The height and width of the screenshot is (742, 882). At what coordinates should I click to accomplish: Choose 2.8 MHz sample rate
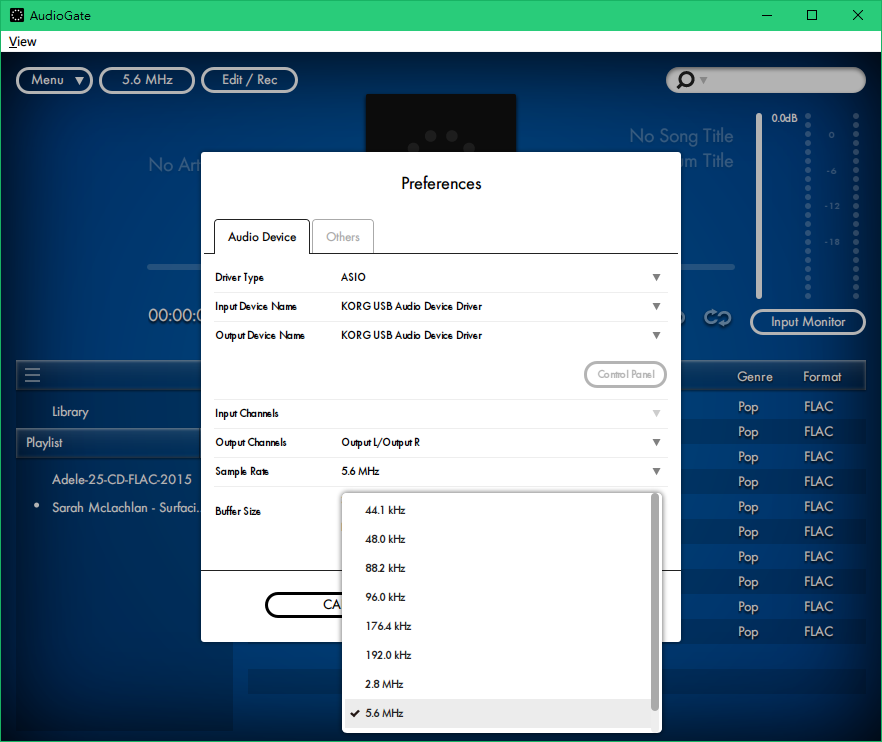497,684
